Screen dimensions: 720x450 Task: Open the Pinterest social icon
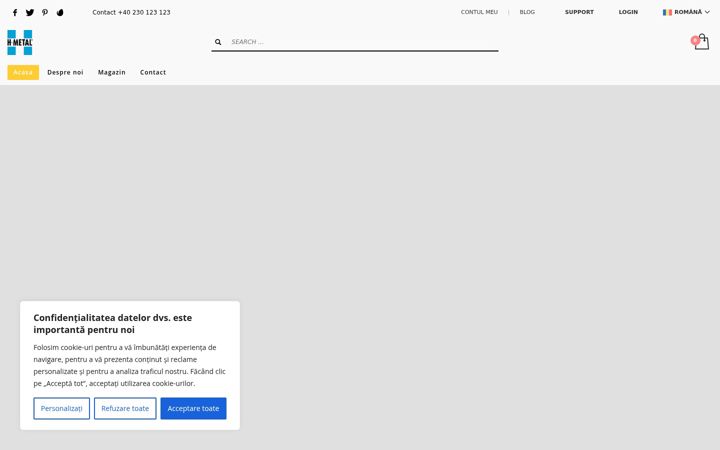(45, 12)
